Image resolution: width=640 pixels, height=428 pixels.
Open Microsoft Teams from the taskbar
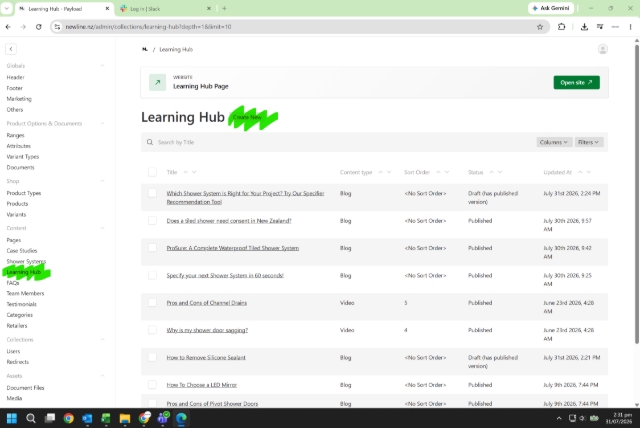163,418
